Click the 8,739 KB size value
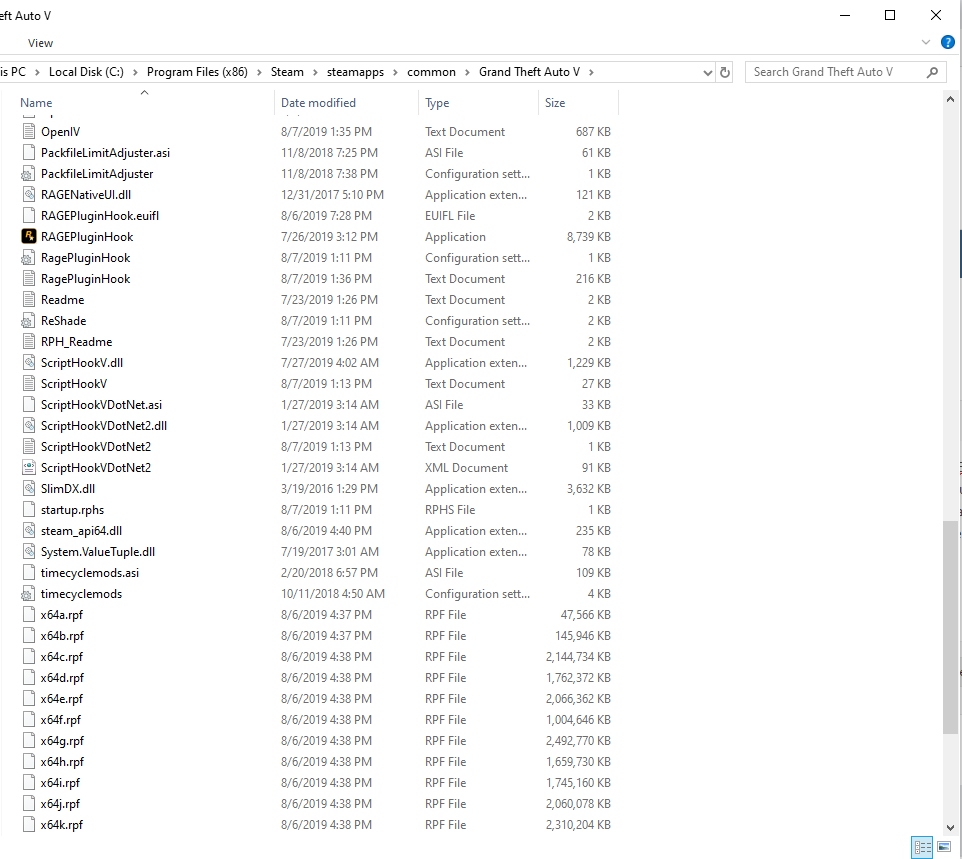 click(588, 237)
